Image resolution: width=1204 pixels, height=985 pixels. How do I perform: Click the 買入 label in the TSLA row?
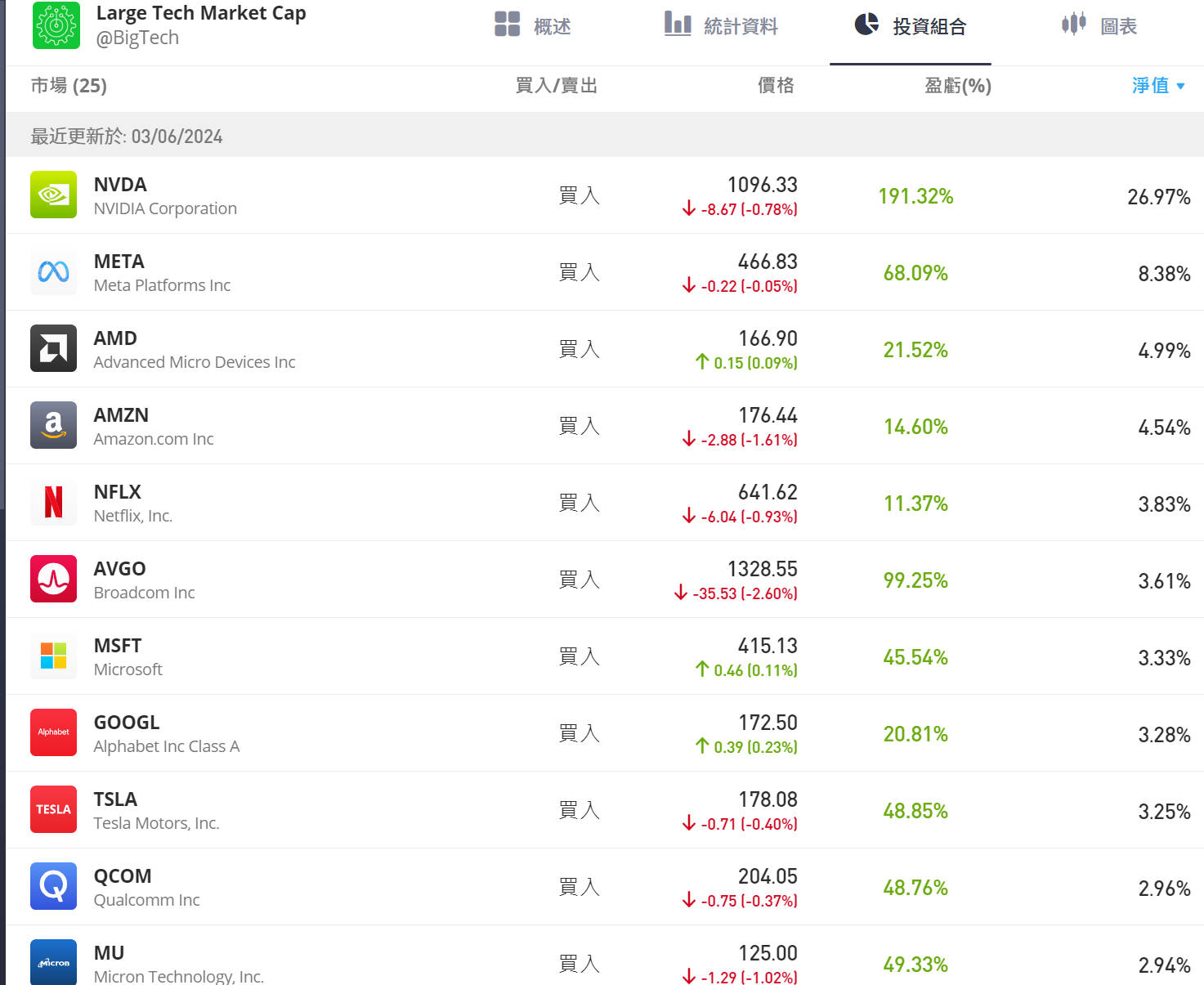580,810
